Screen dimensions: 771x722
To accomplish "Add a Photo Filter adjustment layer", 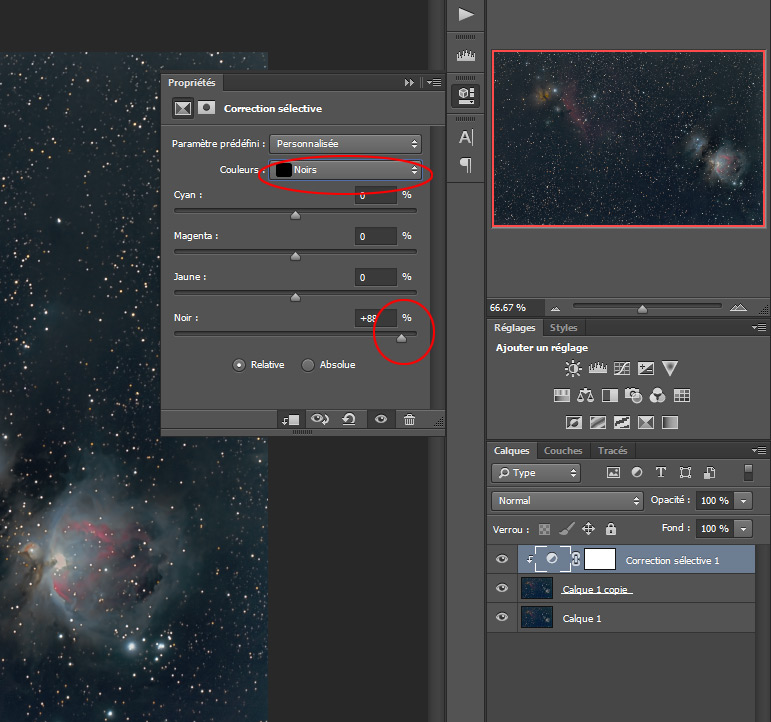I will point(633,395).
